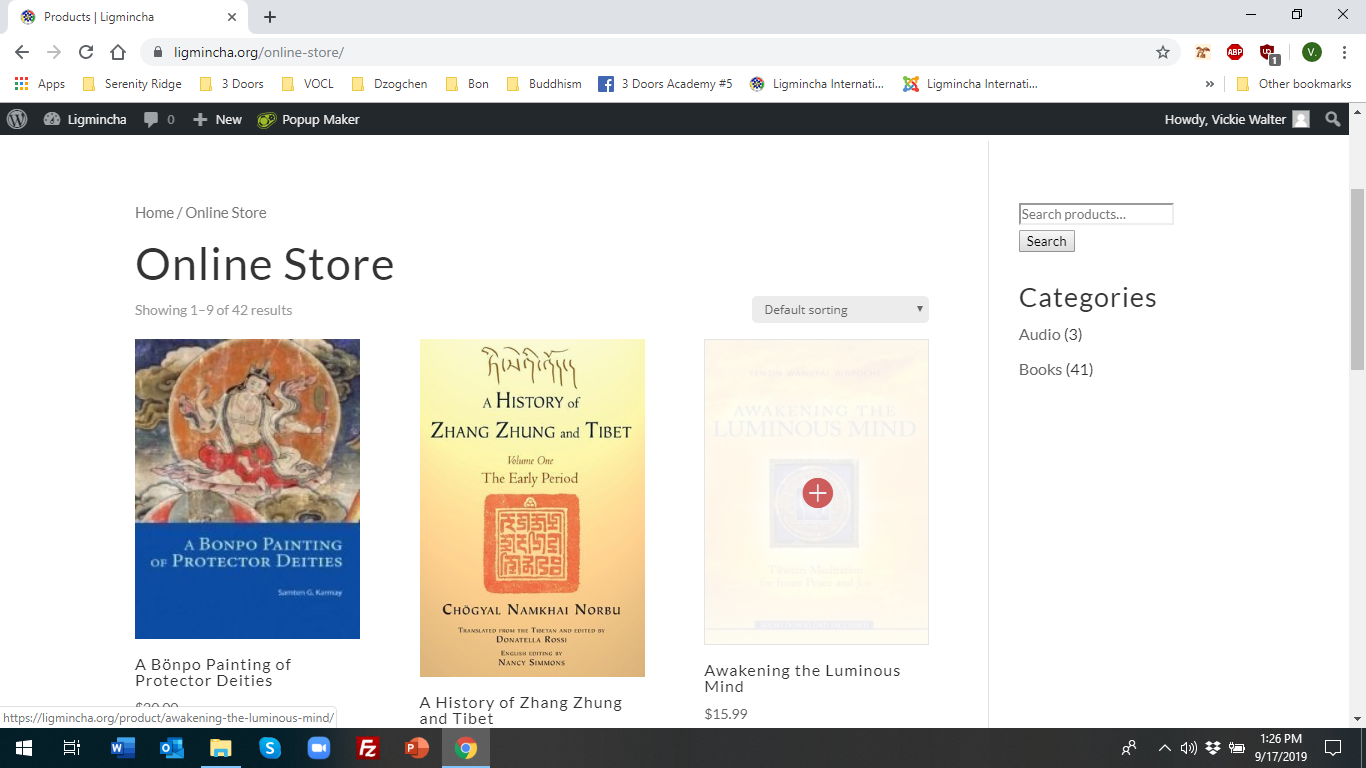
Task: Open A Bönpo Painting book cover thumbnail
Action: pos(247,488)
